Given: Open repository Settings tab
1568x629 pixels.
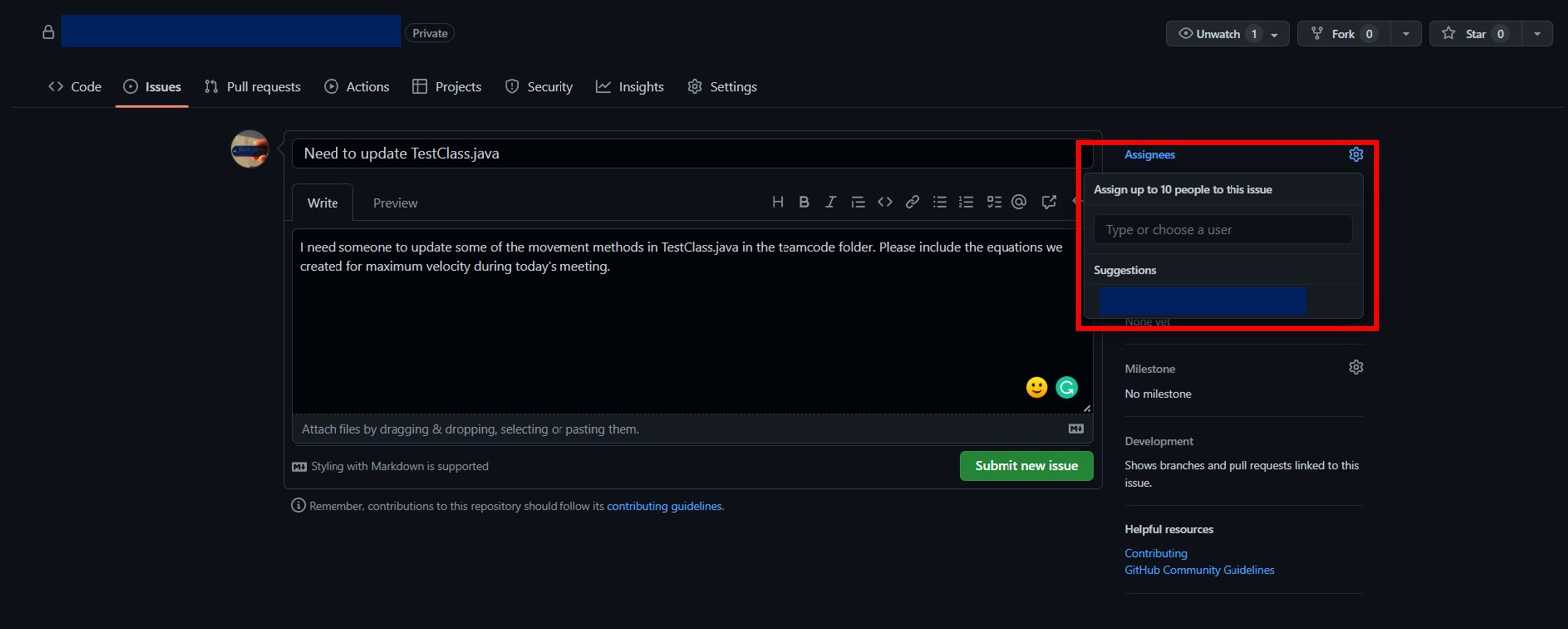Looking at the screenshot, I should point(722,87).
